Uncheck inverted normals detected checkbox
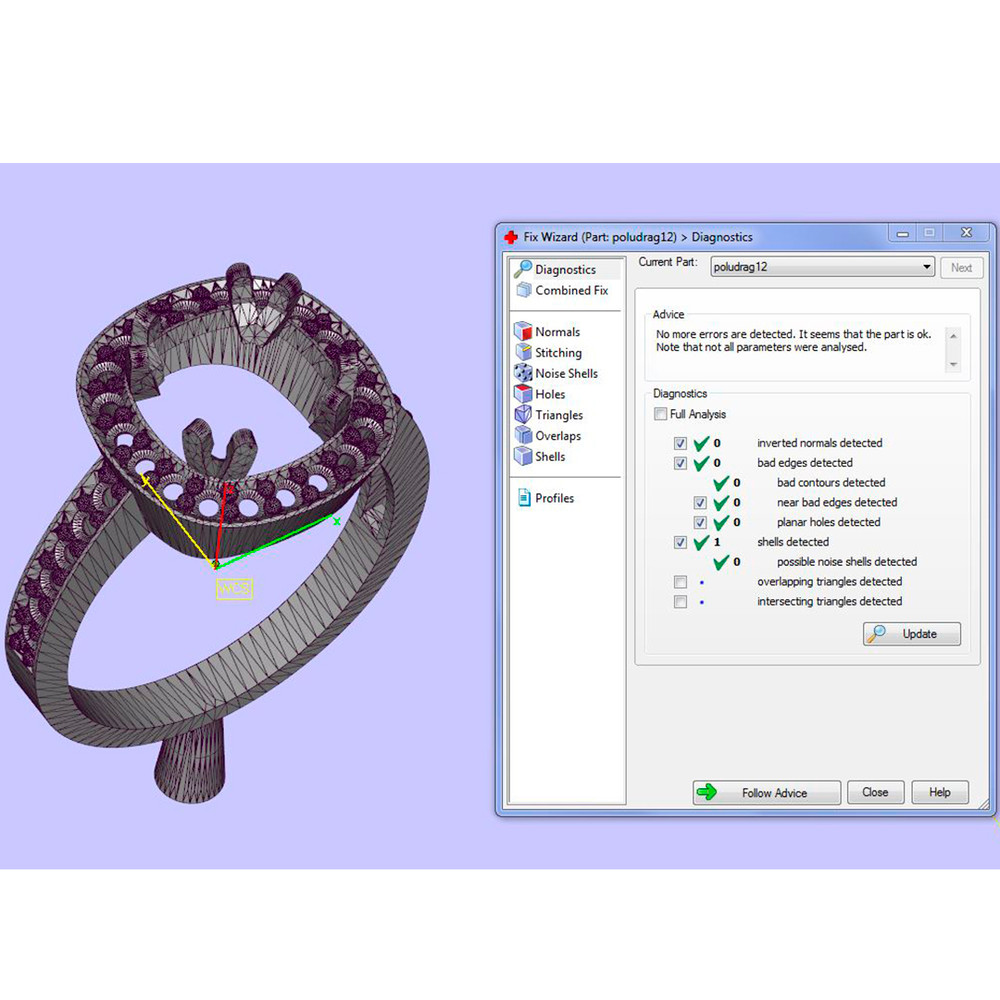1000x1000 pixels. click(x=681, y=443)
